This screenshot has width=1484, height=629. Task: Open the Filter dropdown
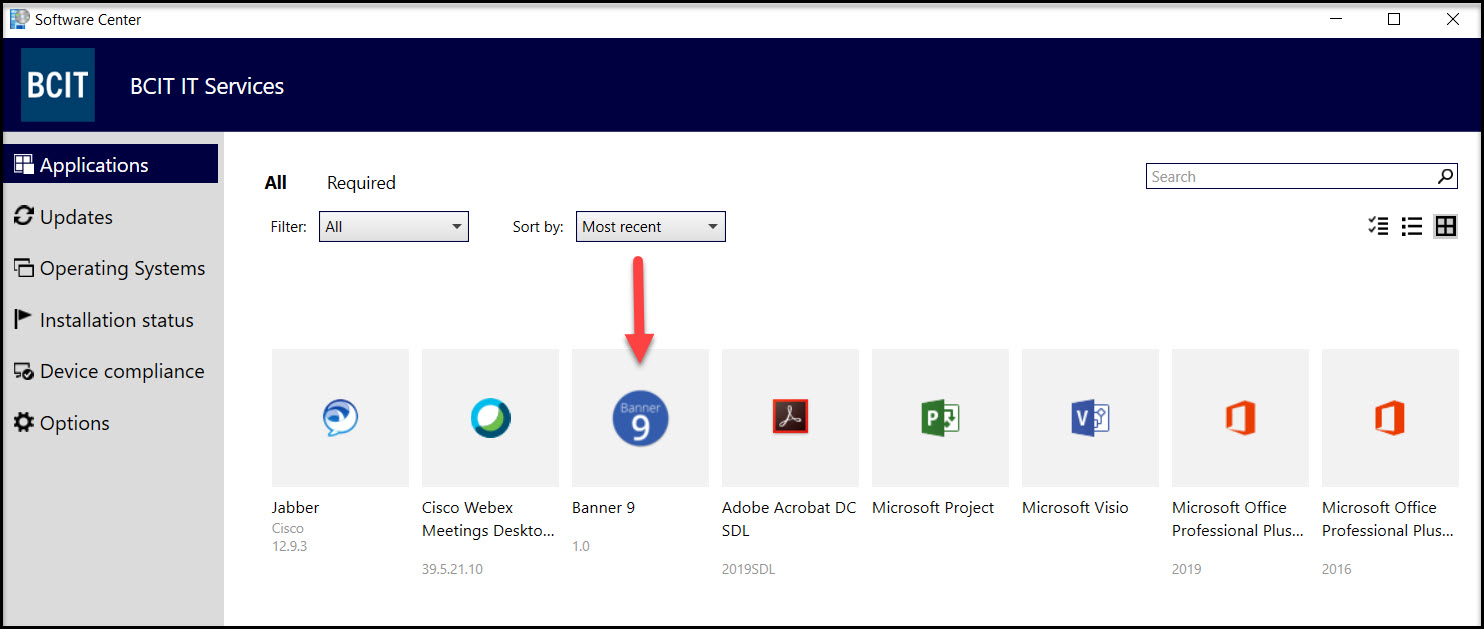click(393, 226)
